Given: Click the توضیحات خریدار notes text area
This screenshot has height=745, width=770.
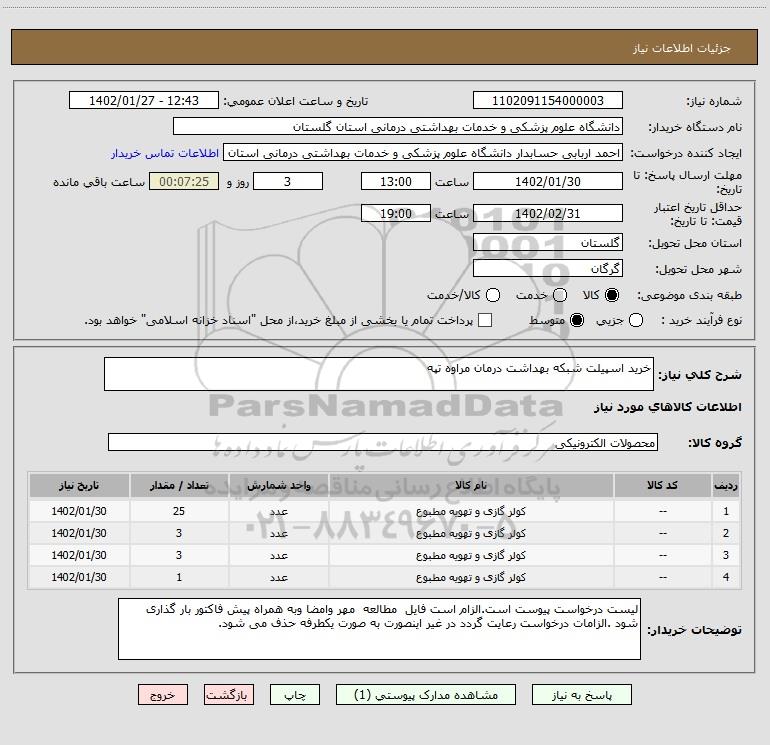Looking at the screenshot, I should pos(379,629).
